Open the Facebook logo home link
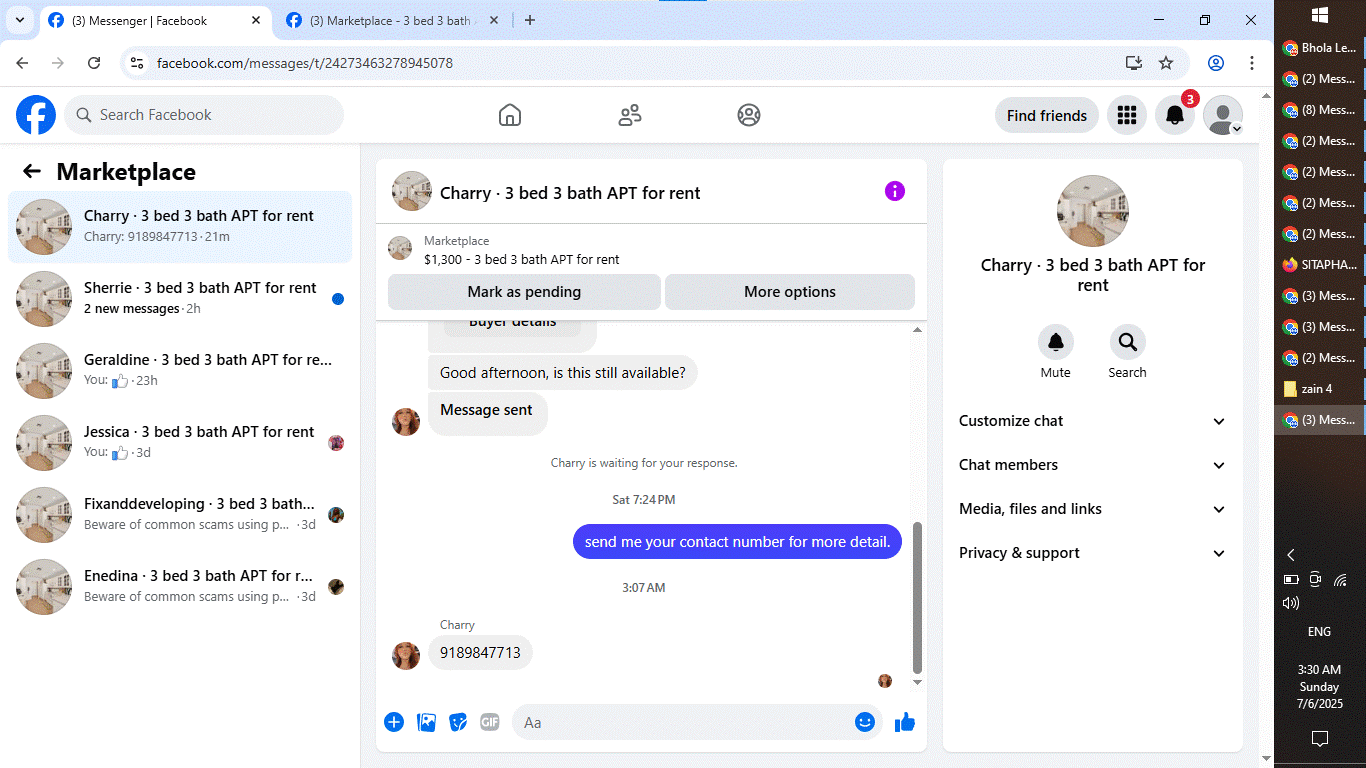Screen dimensions: 1366x768 [36, 115]
